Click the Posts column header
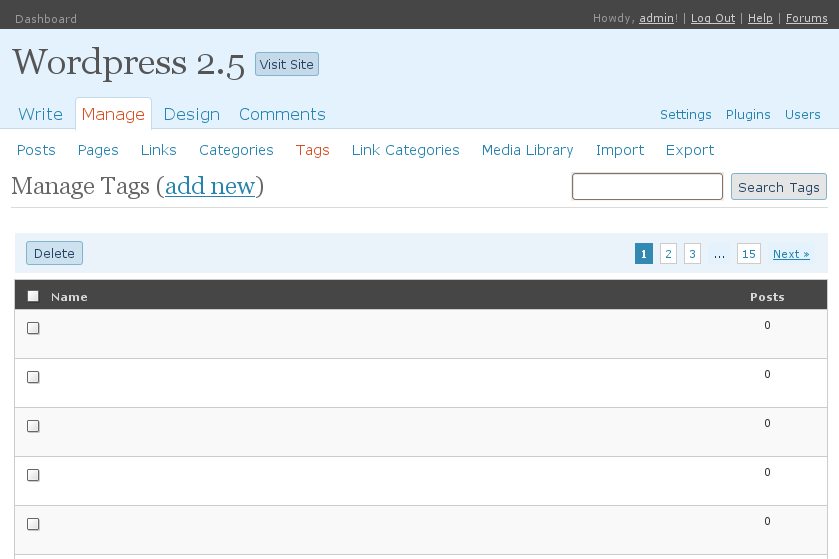Image resolution: width=839 pixels, height=559 pixels. pos(767,297)
